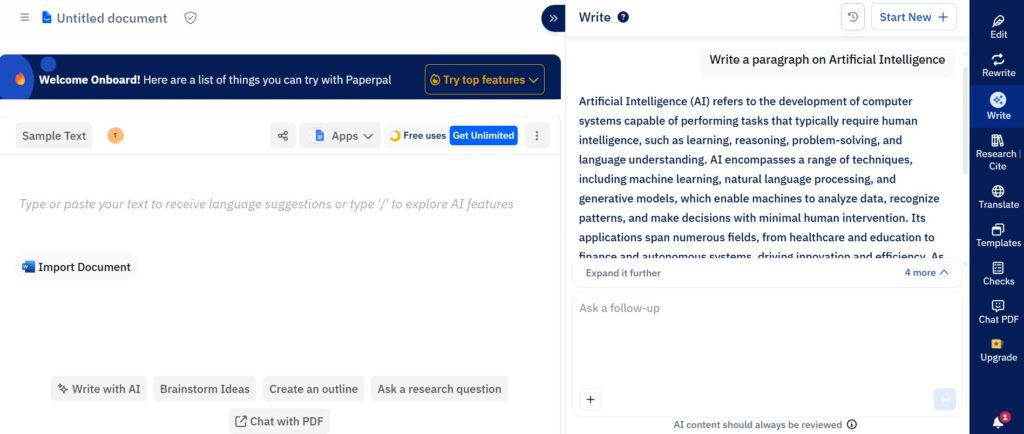Click the Write help question mark icon

[x=623, y=18]
